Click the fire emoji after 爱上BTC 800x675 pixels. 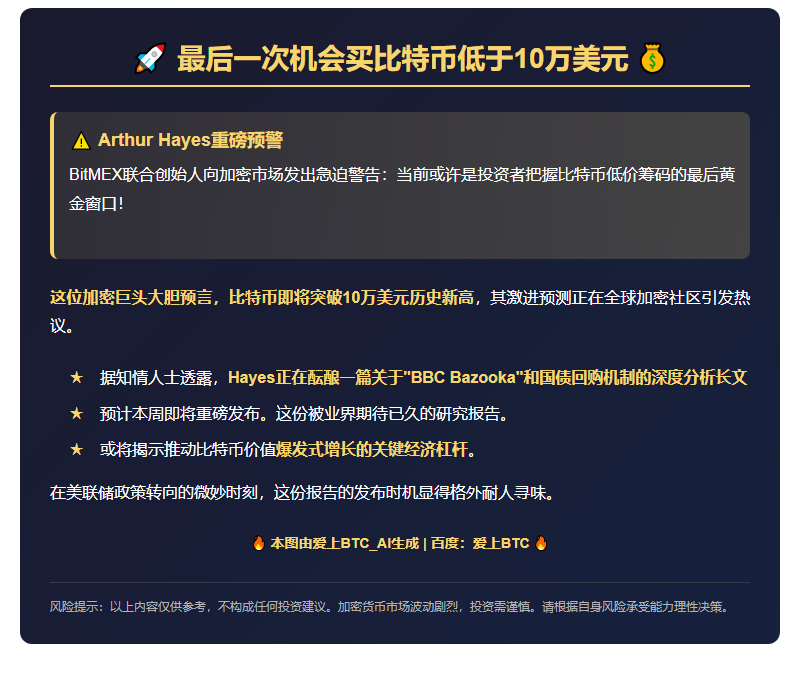(541, 543)
